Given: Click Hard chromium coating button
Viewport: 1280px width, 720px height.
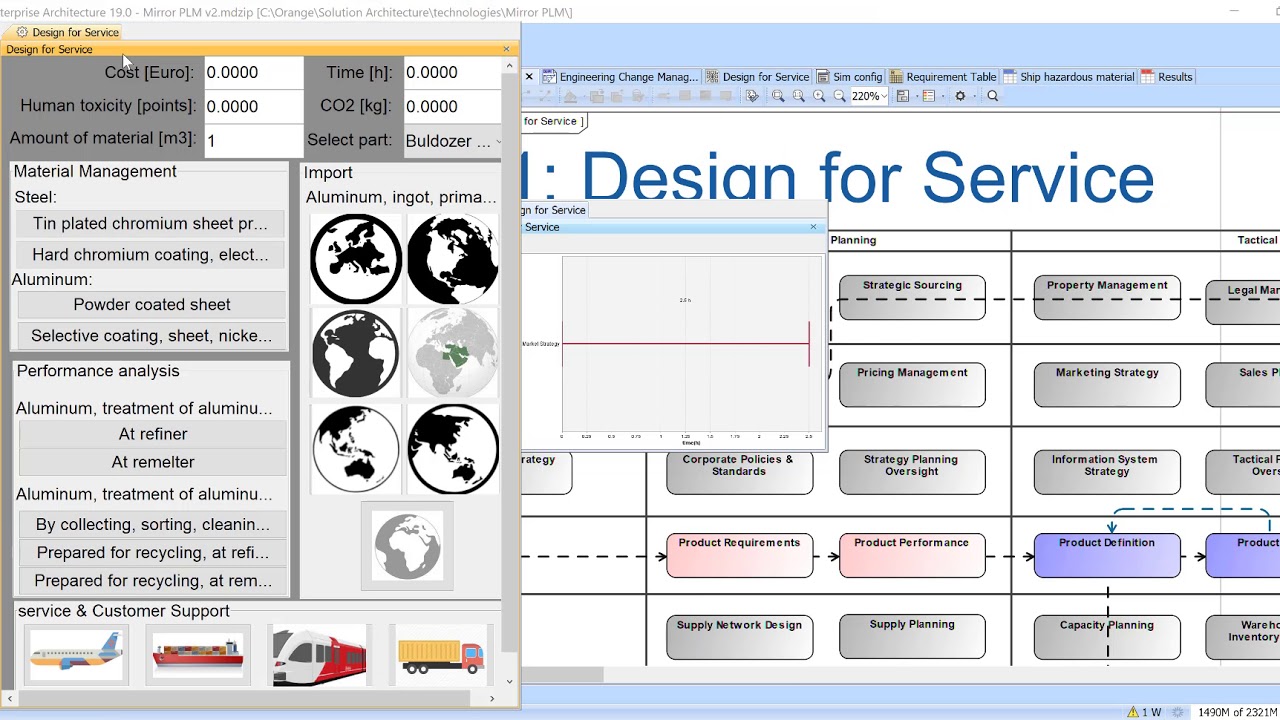Looking at the screenshot, I should click(152, 254).
